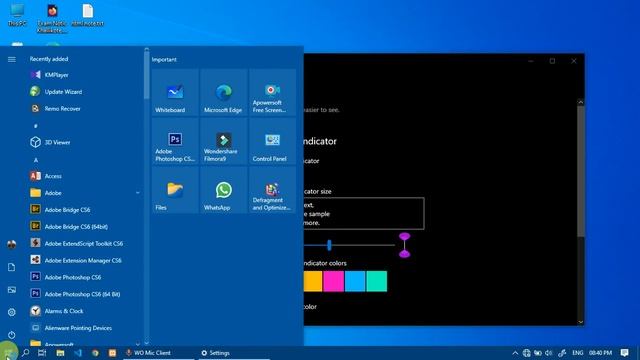Open Defragment and Optimize tile
The width and height of the screenshot is (640, 360).
272,190
